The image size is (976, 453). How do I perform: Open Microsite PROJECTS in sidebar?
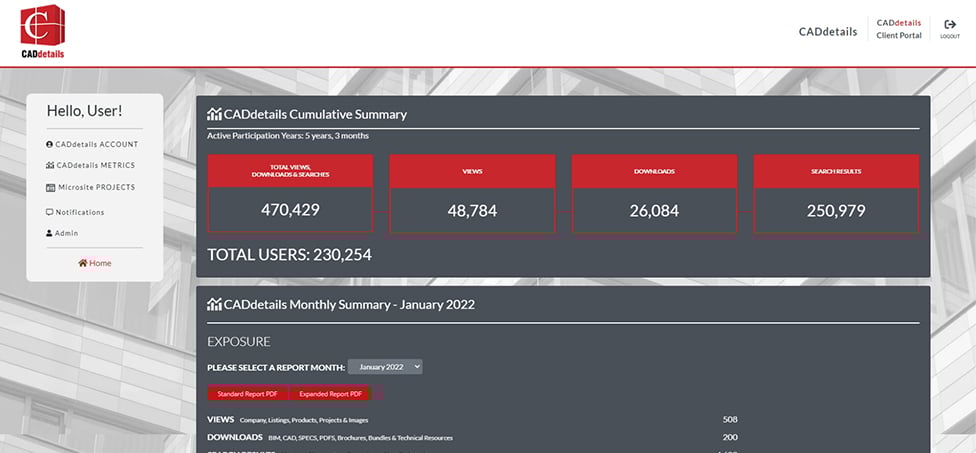(x=90, y=187)
